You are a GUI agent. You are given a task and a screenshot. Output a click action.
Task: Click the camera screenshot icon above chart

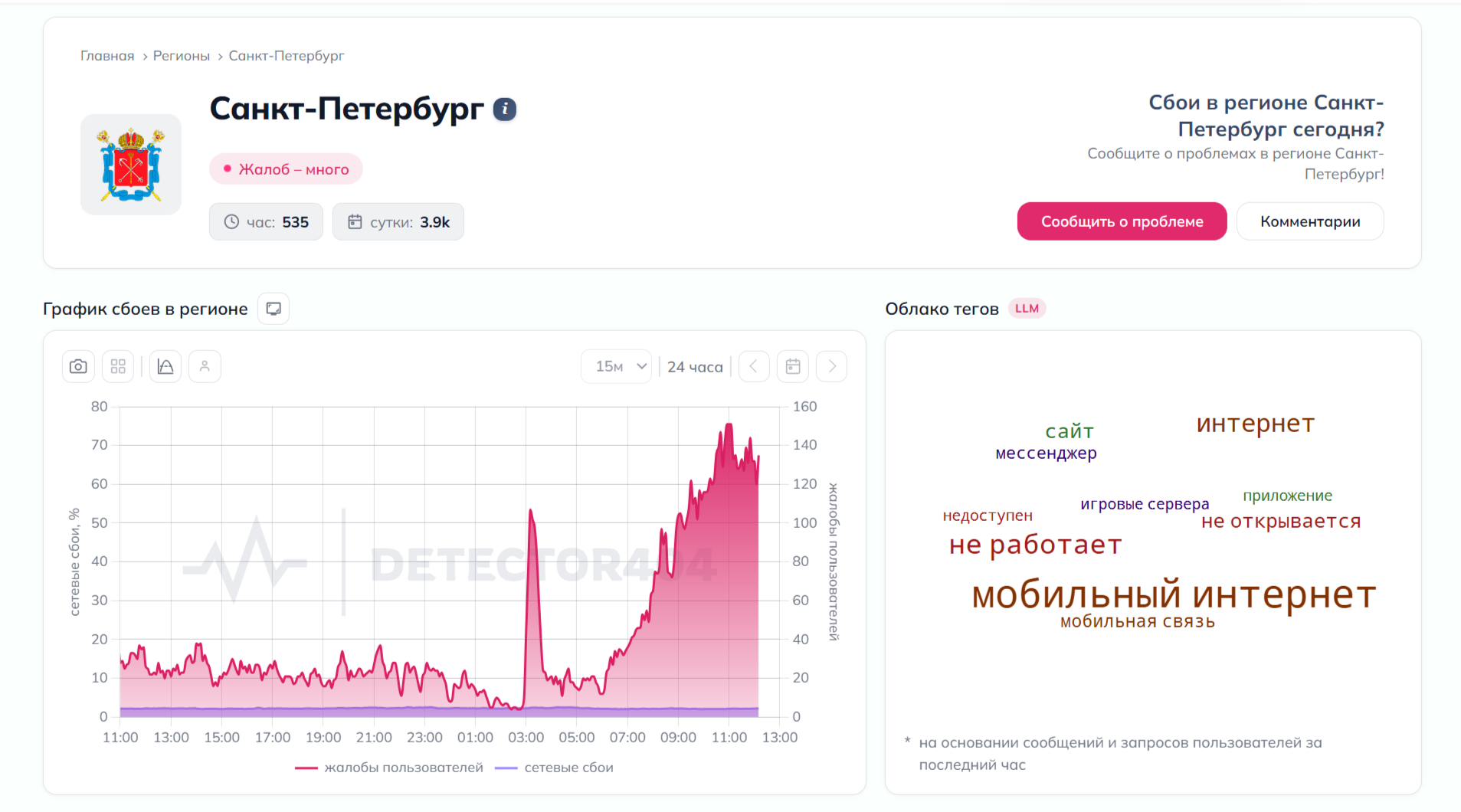[78, 367]
